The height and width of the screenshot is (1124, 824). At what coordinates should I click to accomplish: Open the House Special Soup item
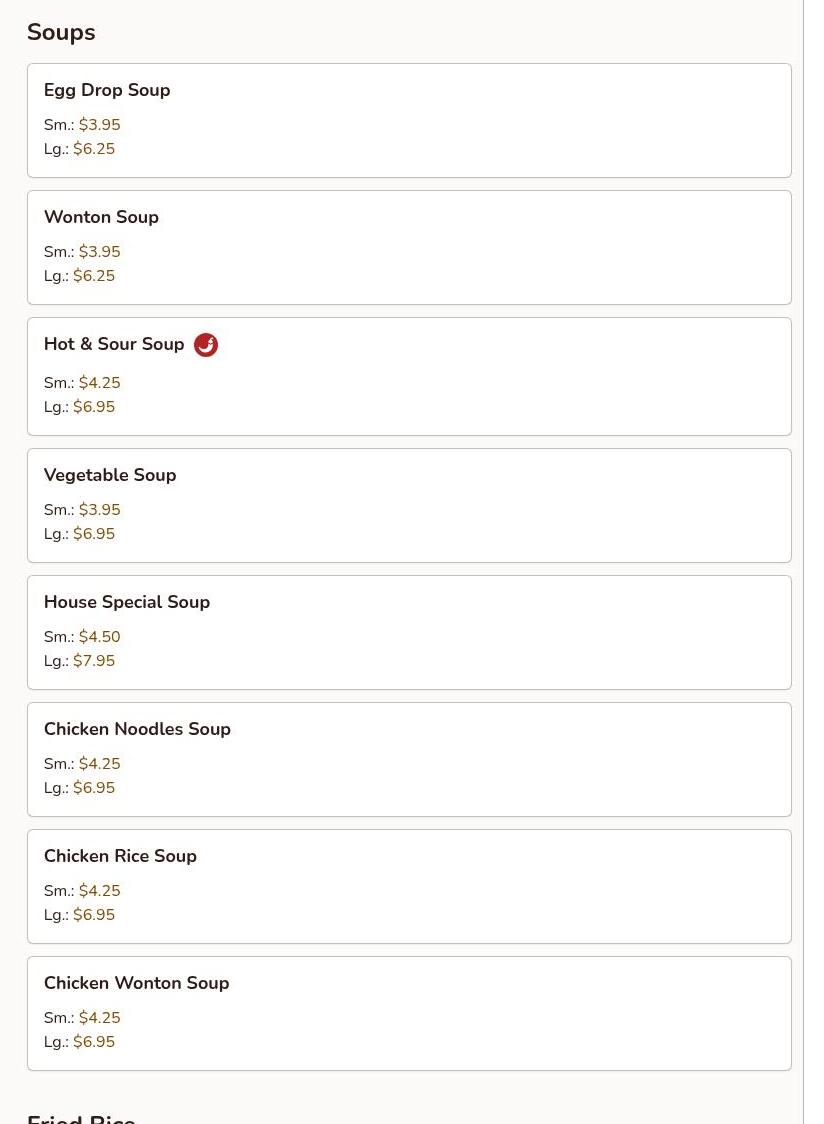(x=409, y=632)
